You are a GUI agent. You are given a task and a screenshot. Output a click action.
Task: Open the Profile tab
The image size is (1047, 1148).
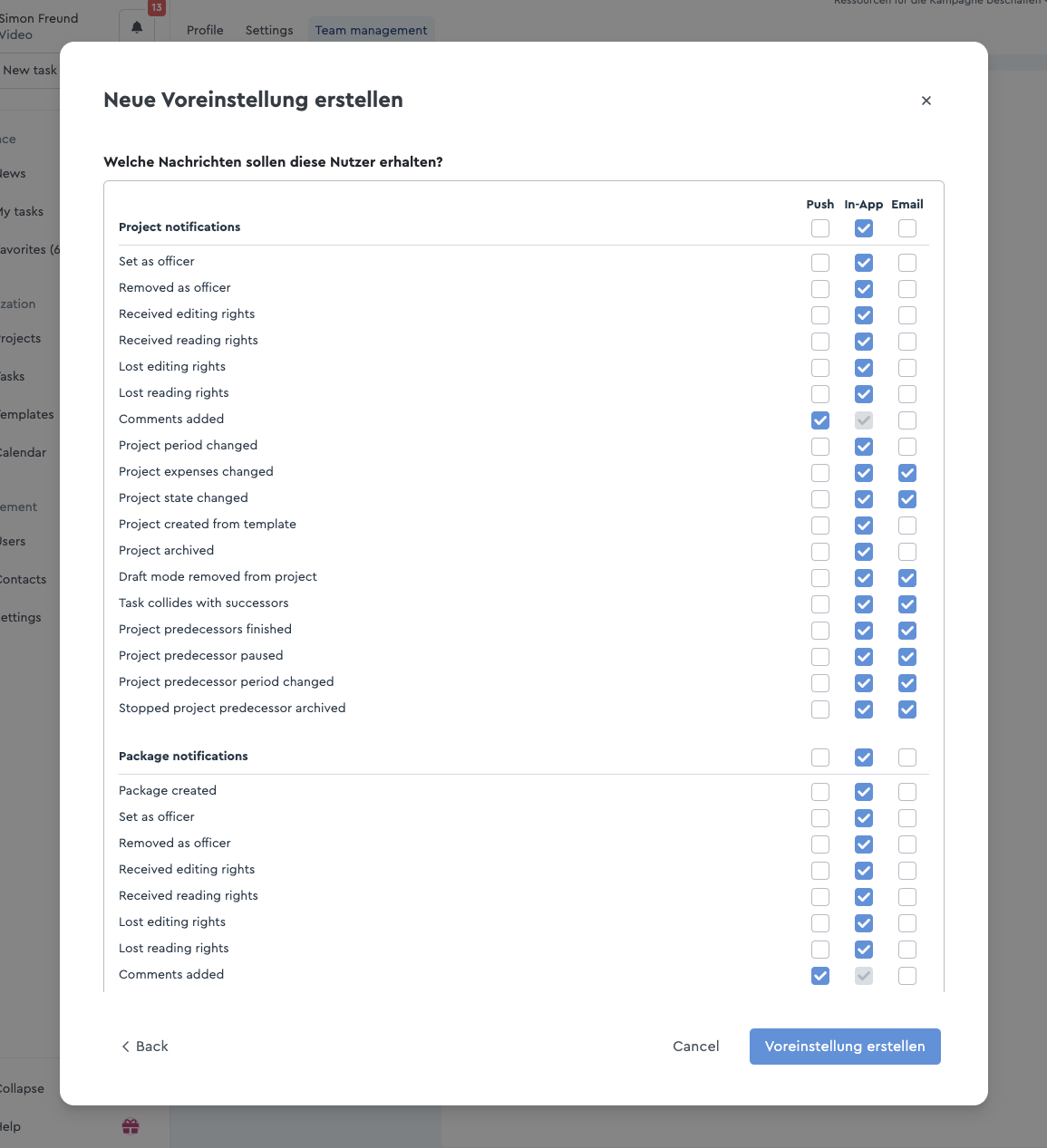(x=205, y=30)
